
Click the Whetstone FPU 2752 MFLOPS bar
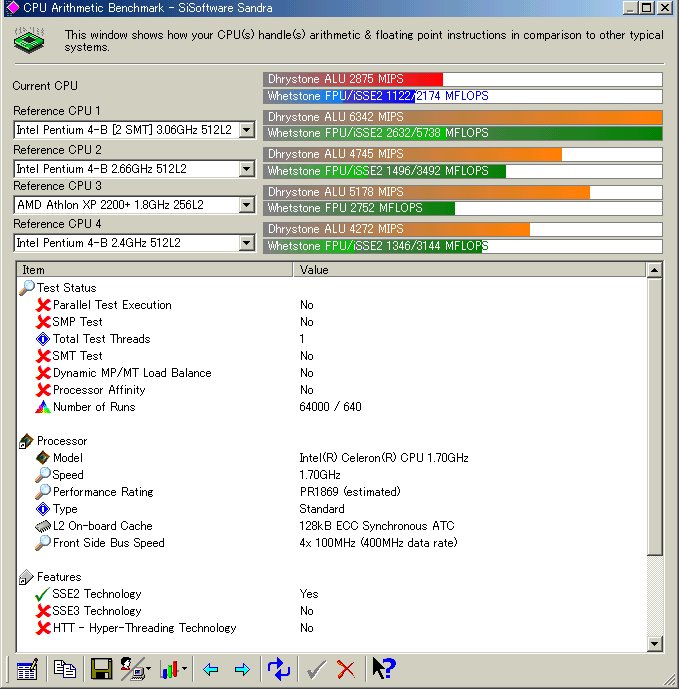pyautogui.click(x=359, y=208)
